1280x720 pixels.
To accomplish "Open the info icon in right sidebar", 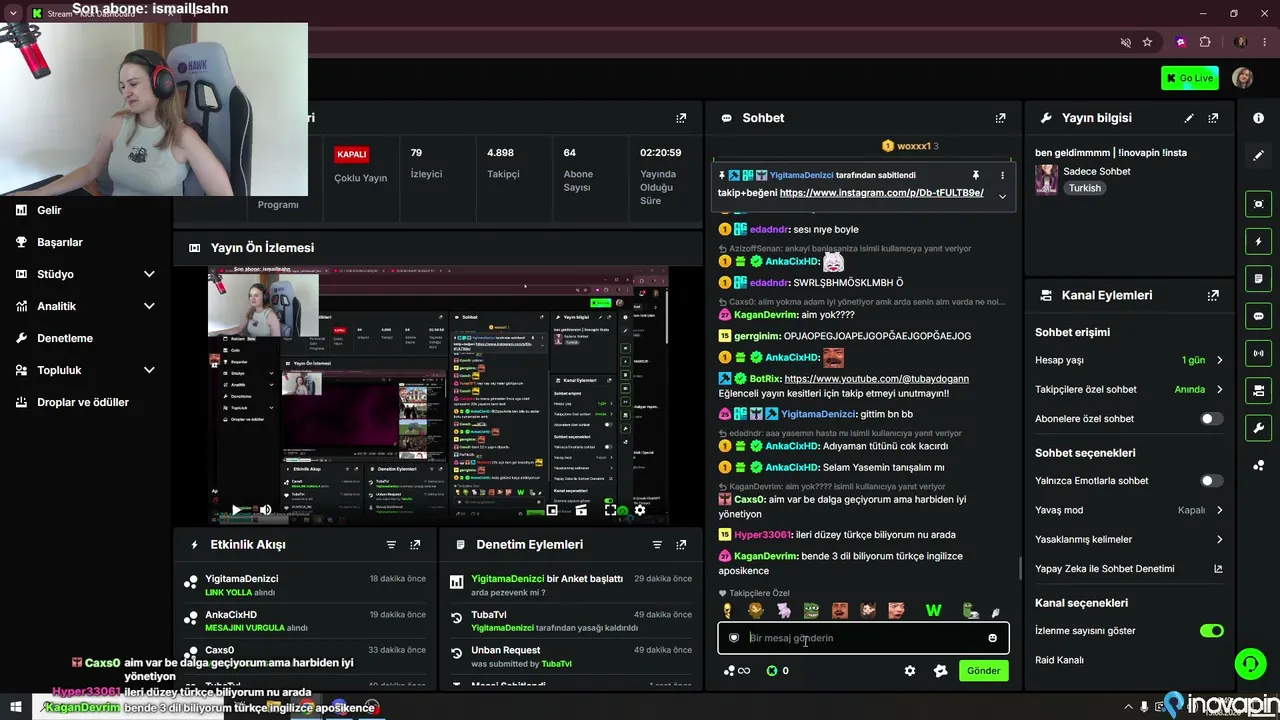I will click(1258, 118).
